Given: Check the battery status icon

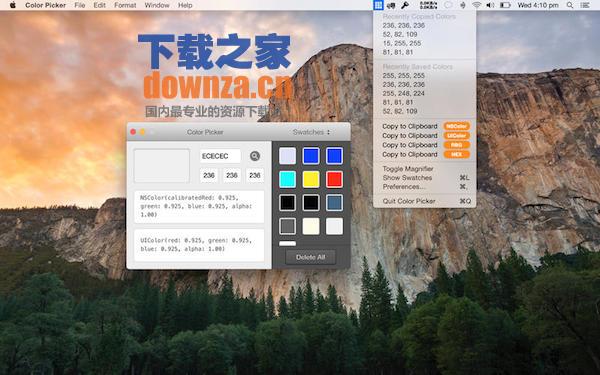Looking at the screenshot, I should point(505,5).
